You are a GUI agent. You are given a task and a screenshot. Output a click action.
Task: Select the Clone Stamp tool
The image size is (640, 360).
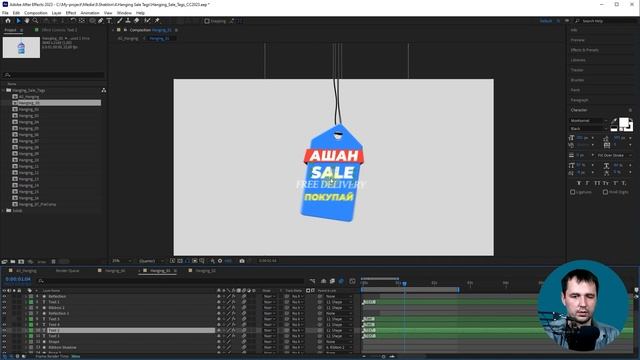(128, 20)
